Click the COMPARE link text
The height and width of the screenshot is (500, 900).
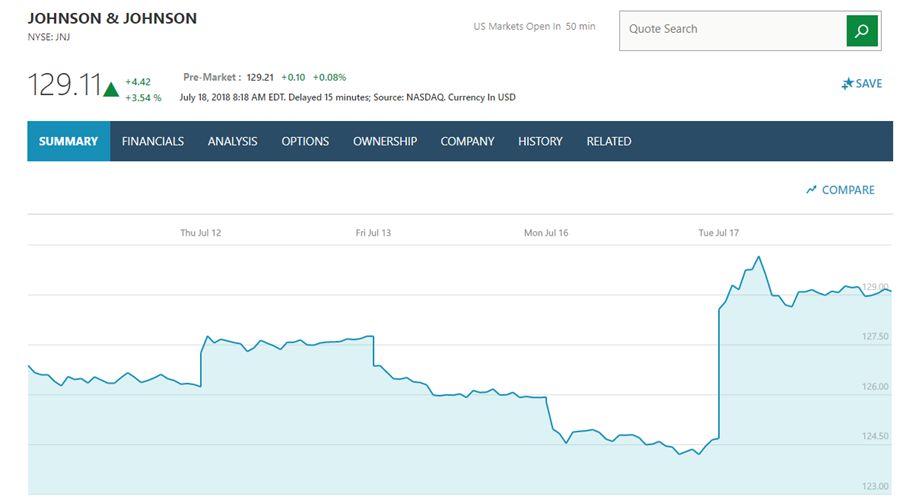click(848, 190)
